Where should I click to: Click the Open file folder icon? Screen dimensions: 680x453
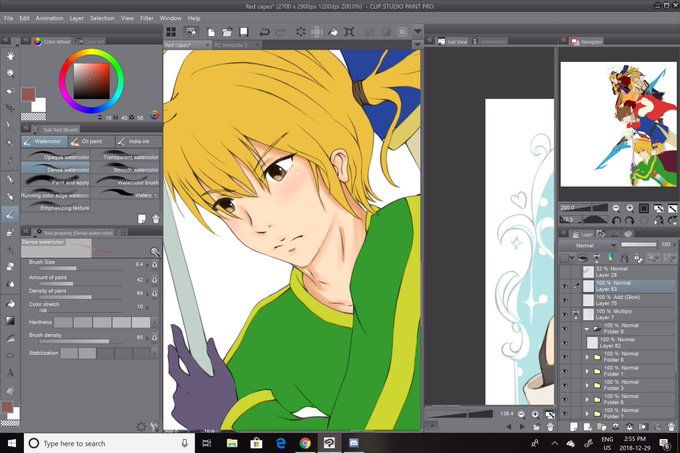tap(227, 32)
